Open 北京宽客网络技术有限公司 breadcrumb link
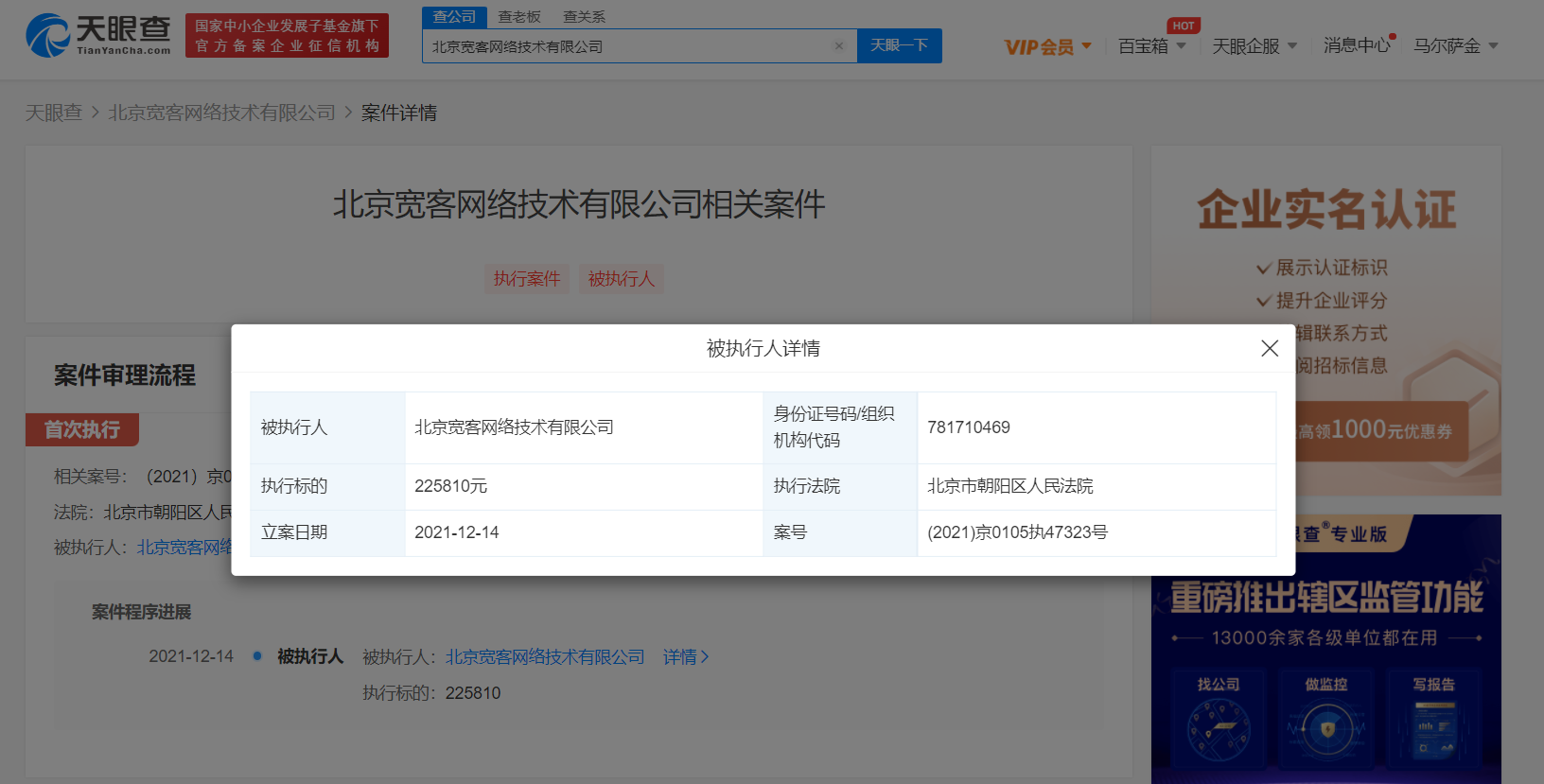 pyautogui.click(x=222, y=113)
